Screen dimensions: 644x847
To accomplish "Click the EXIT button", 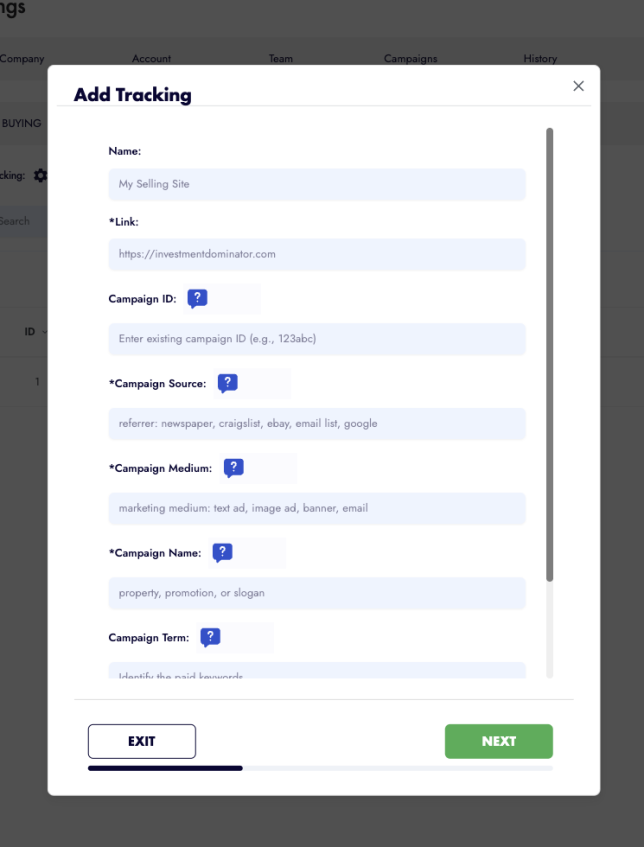I will (x=142, y=741).
